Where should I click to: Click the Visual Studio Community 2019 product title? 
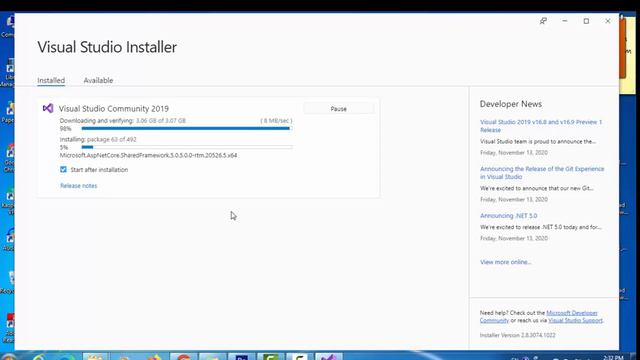click(113, 109)
